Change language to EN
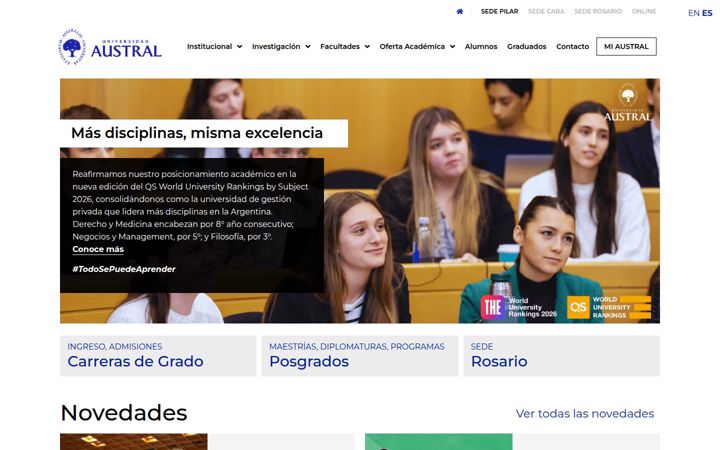This screenshot has height=450, width=720. point(693,13)
